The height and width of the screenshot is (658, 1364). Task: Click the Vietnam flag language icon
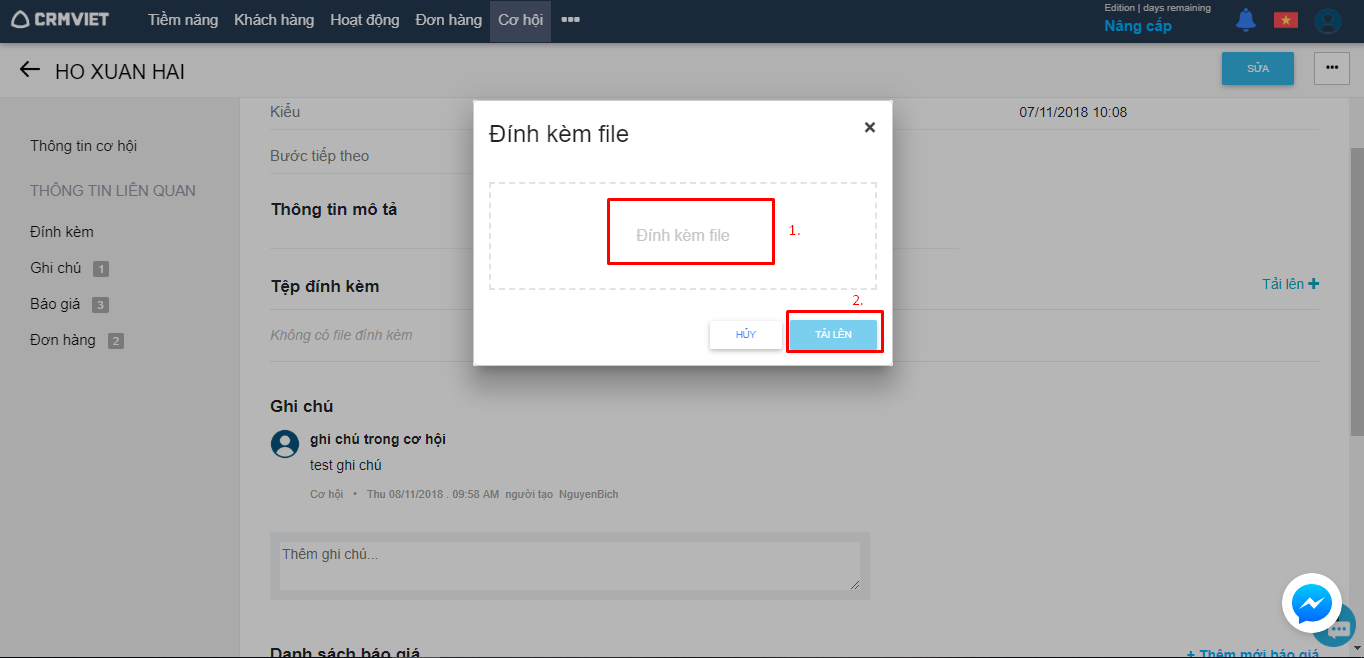click(1285, 20)
